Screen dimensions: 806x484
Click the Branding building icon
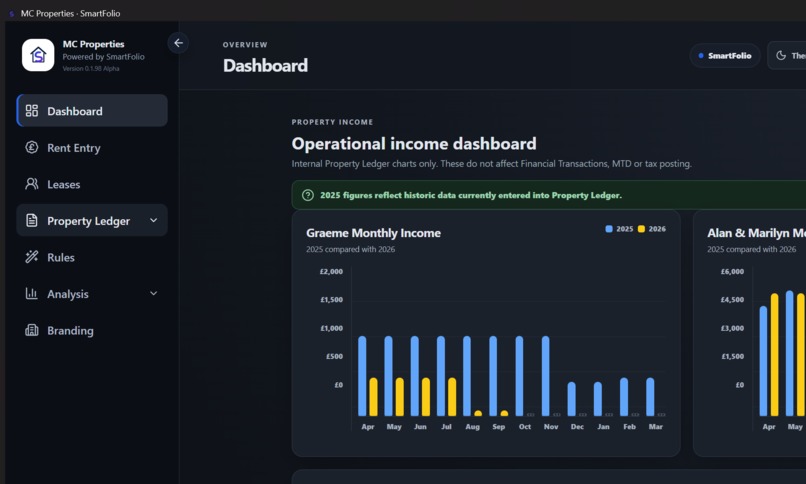(x=32, y=330)
